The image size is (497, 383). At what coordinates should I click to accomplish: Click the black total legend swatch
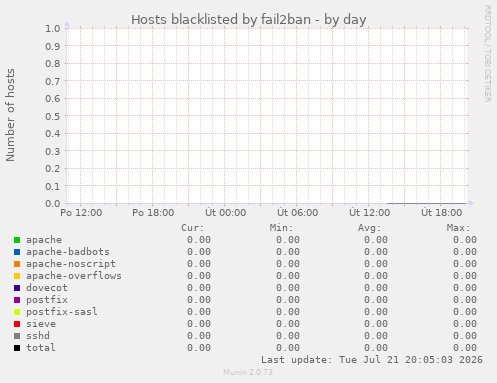pyautogui.click(x=17, y=348)
